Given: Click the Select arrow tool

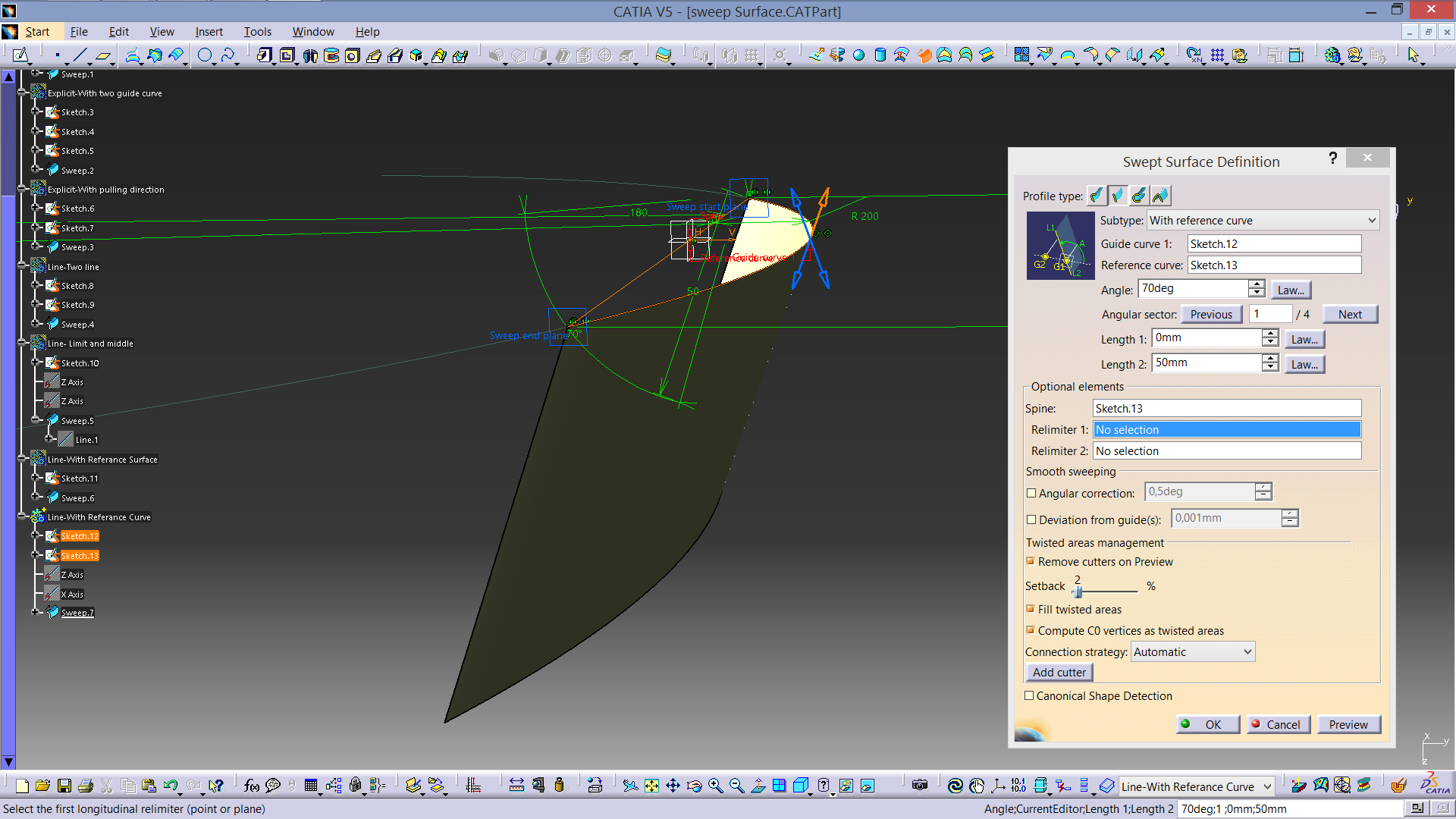Looking at the screenshot, I should (1414, 55).
